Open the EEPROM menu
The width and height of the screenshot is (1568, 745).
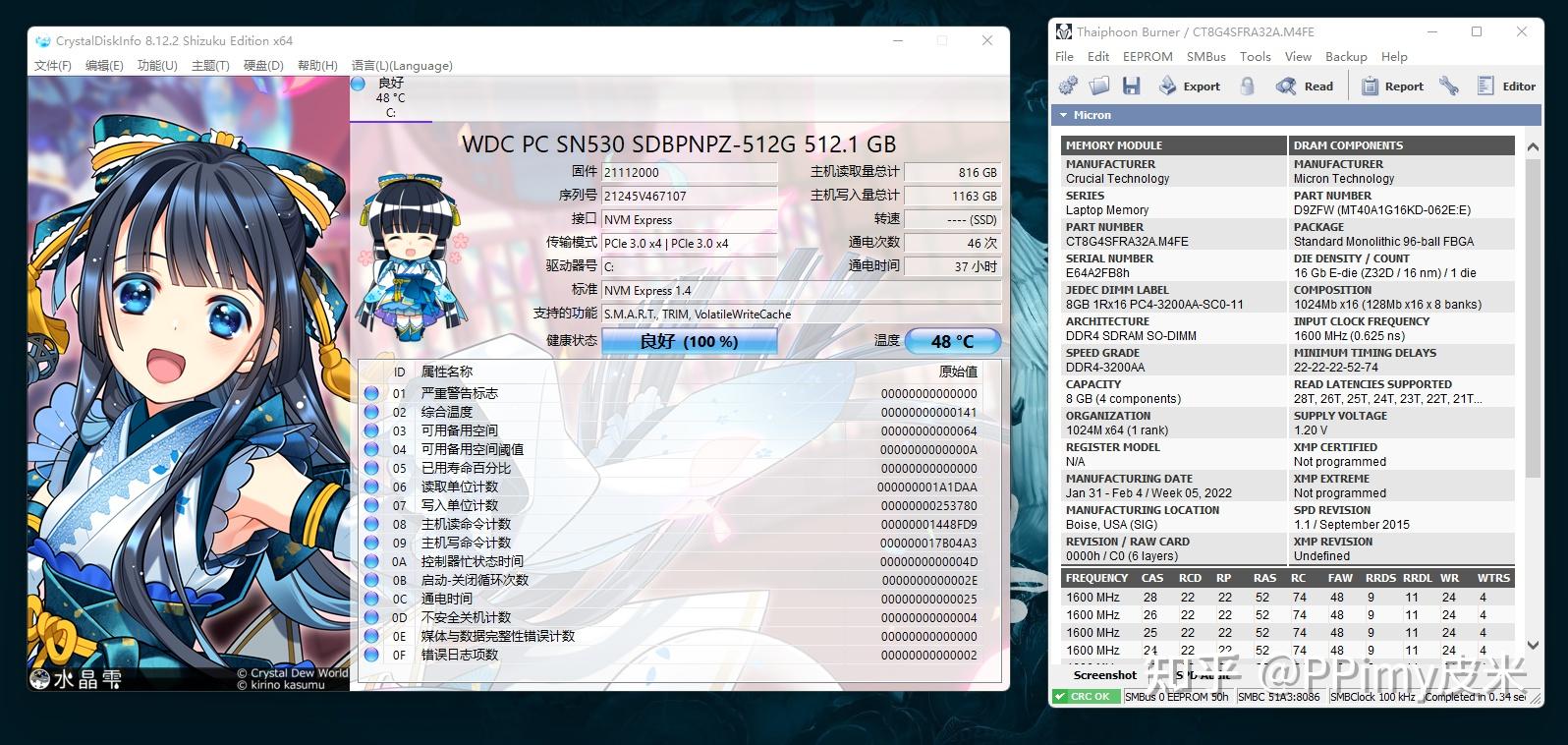[1148, 57]
